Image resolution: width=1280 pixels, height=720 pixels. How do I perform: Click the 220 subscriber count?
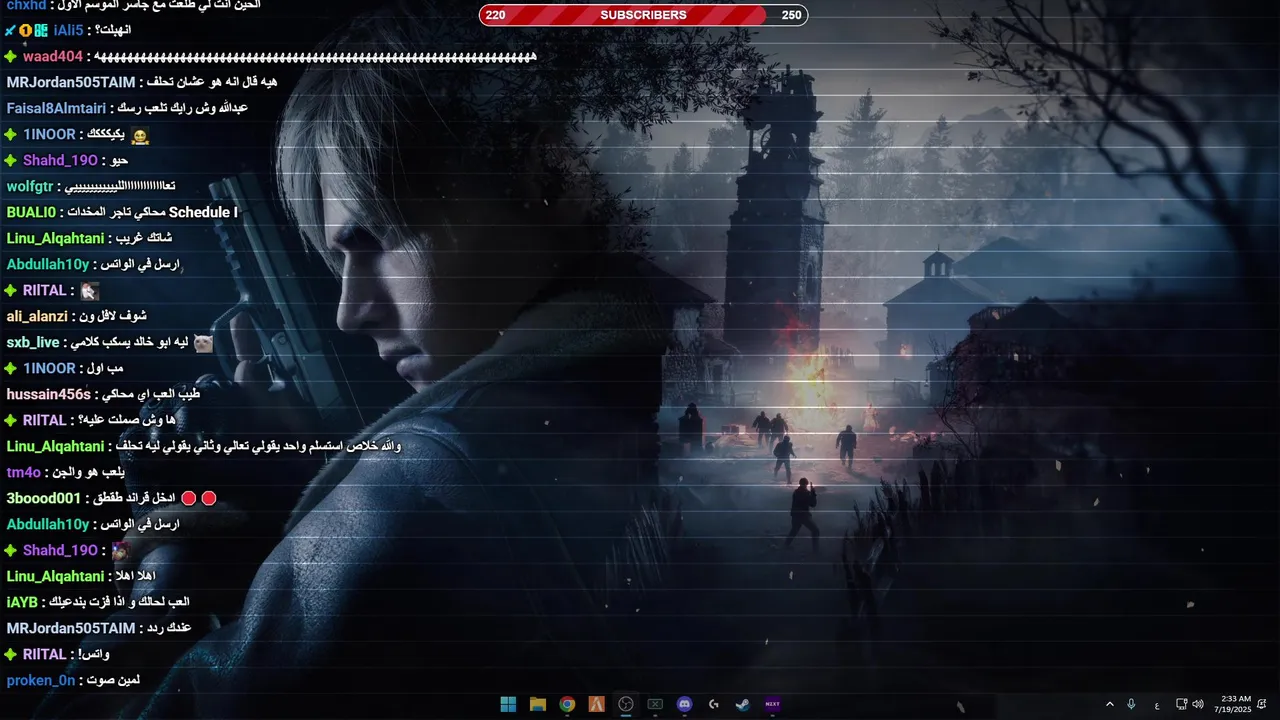coord(495,15)
